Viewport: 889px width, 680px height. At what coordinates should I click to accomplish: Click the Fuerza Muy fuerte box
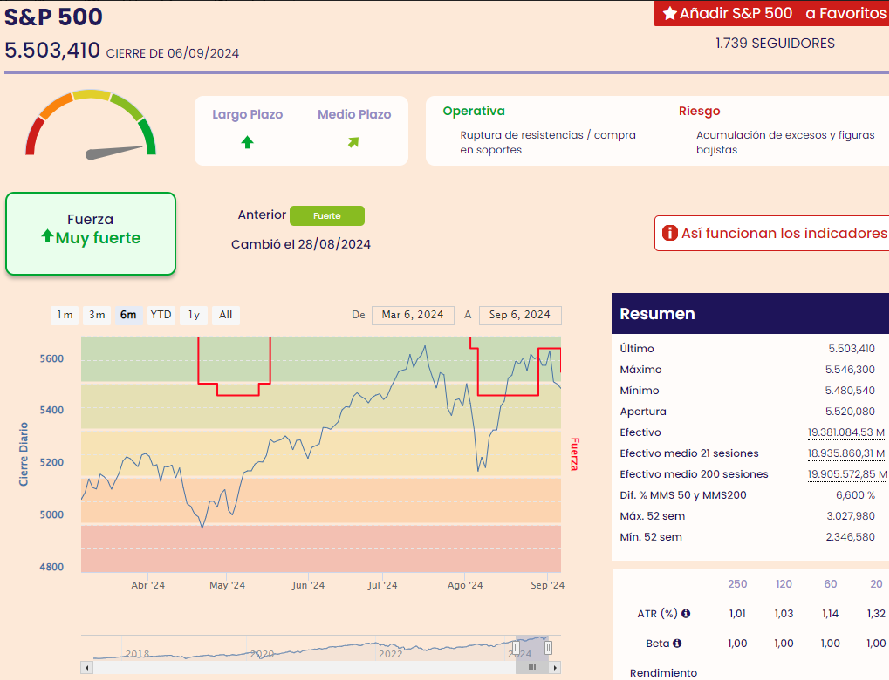91,234
